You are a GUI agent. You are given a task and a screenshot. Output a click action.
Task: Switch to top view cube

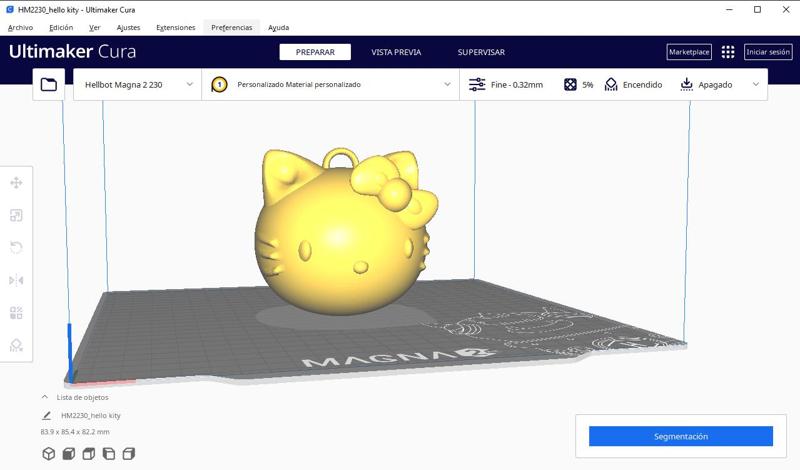click(x=89, y=454)
